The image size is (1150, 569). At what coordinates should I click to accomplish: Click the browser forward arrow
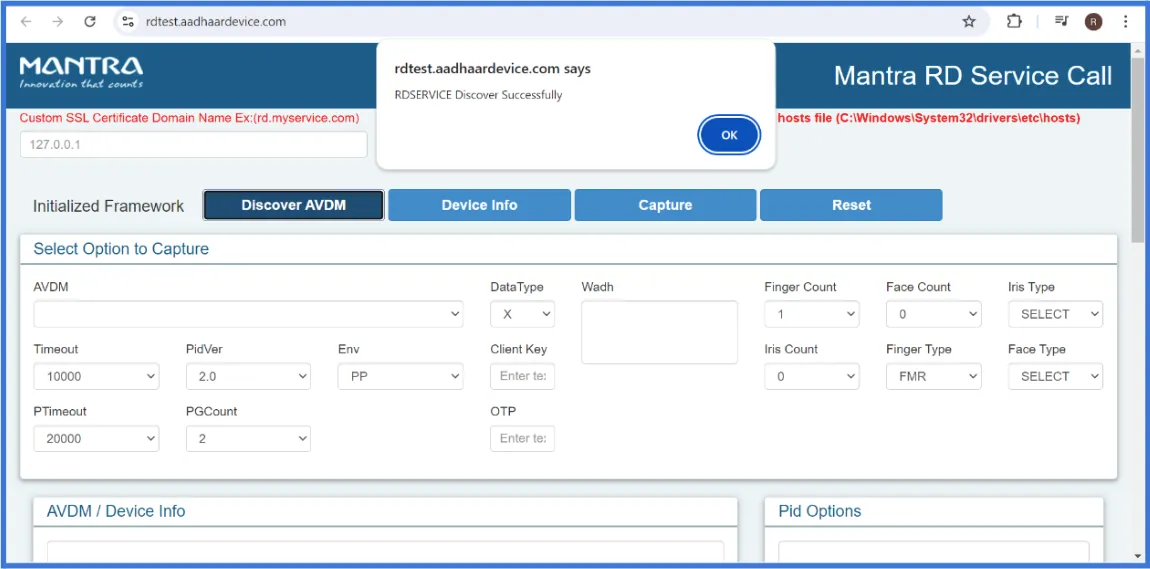point(58,22)
